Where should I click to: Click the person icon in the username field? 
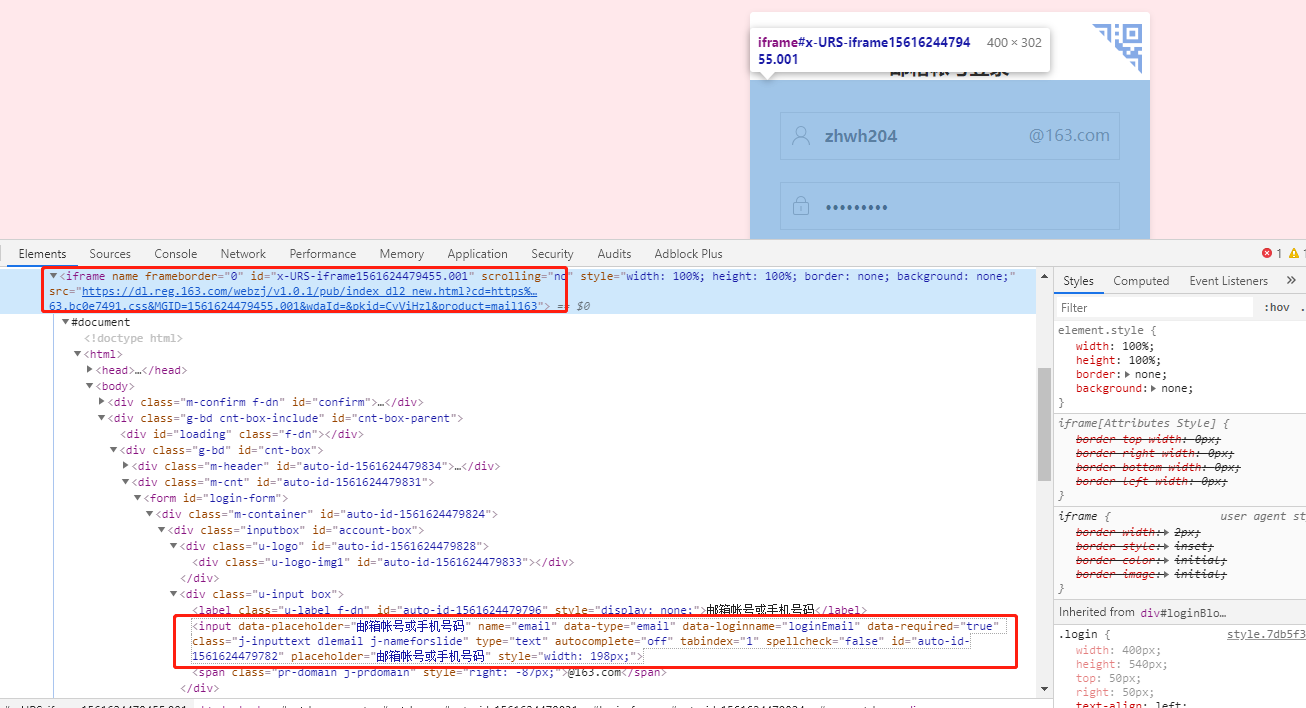(x=801, y=135)
